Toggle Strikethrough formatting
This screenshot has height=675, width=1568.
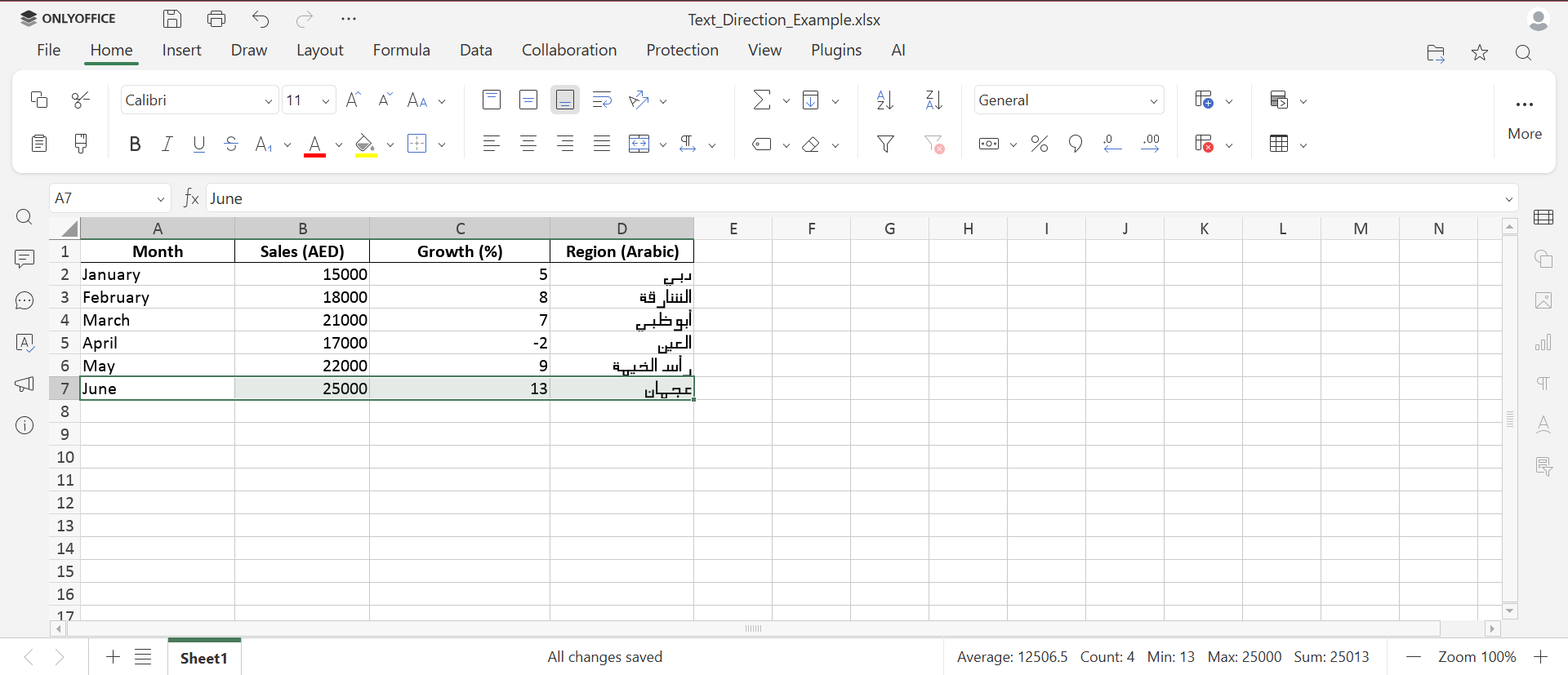tap(231, 144)
